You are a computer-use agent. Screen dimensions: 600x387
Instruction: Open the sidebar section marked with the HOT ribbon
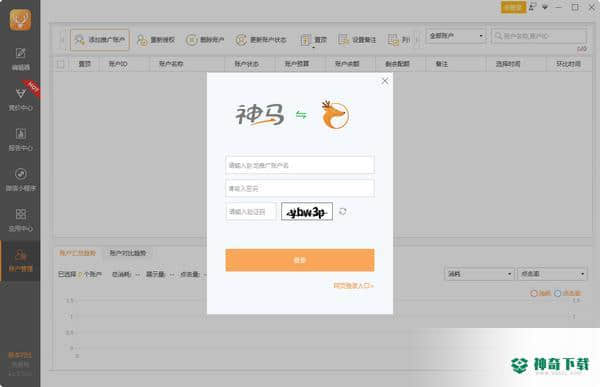(x=20, y=99)
